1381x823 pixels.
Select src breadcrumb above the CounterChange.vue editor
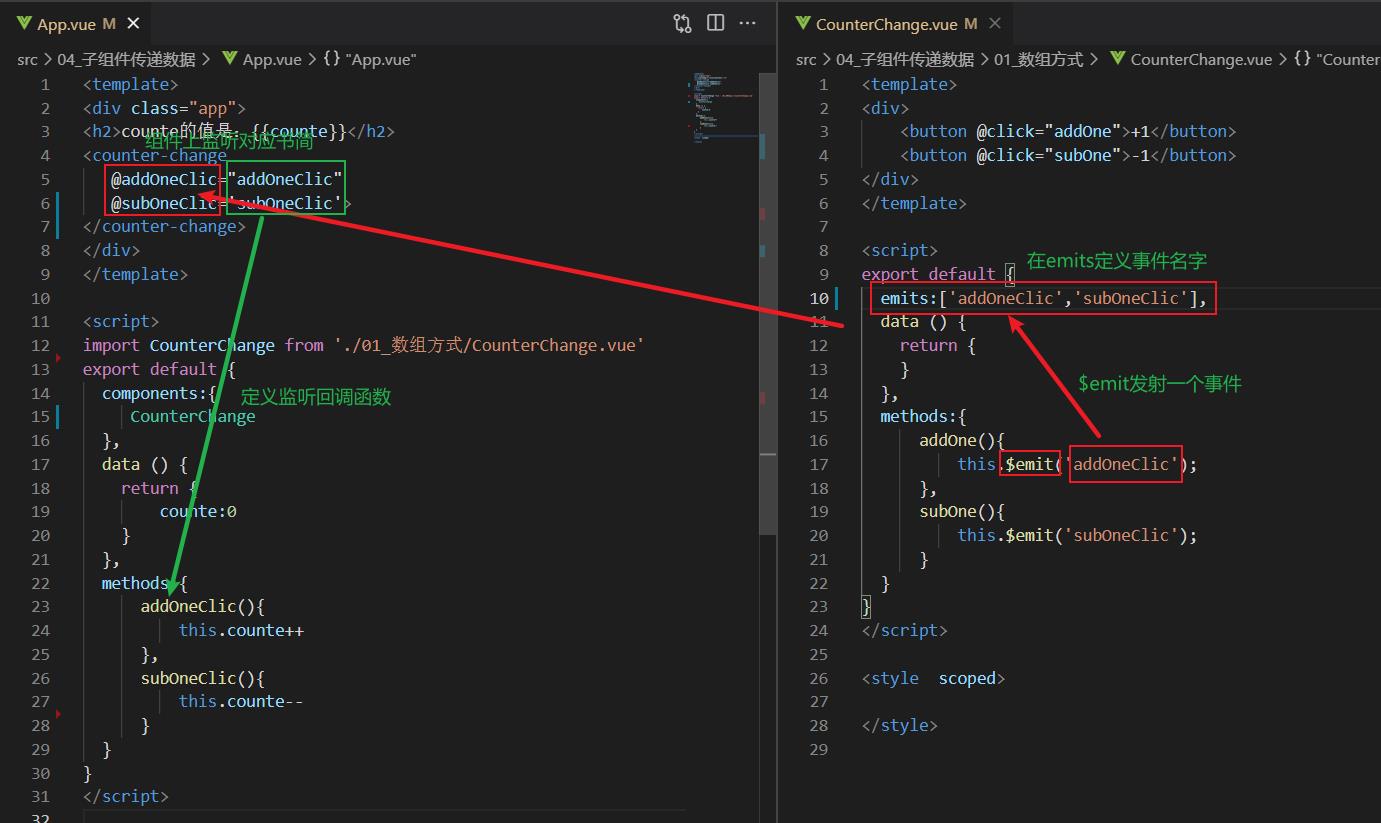(806, 59)
